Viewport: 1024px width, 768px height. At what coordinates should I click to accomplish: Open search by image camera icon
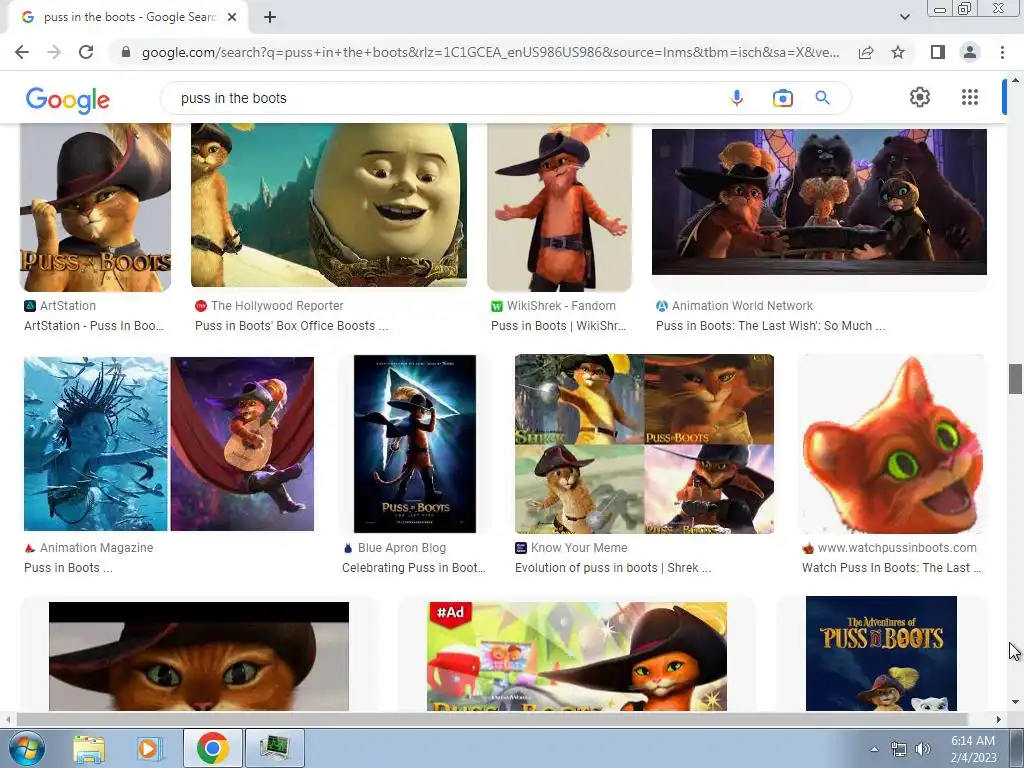coord(782,98)
